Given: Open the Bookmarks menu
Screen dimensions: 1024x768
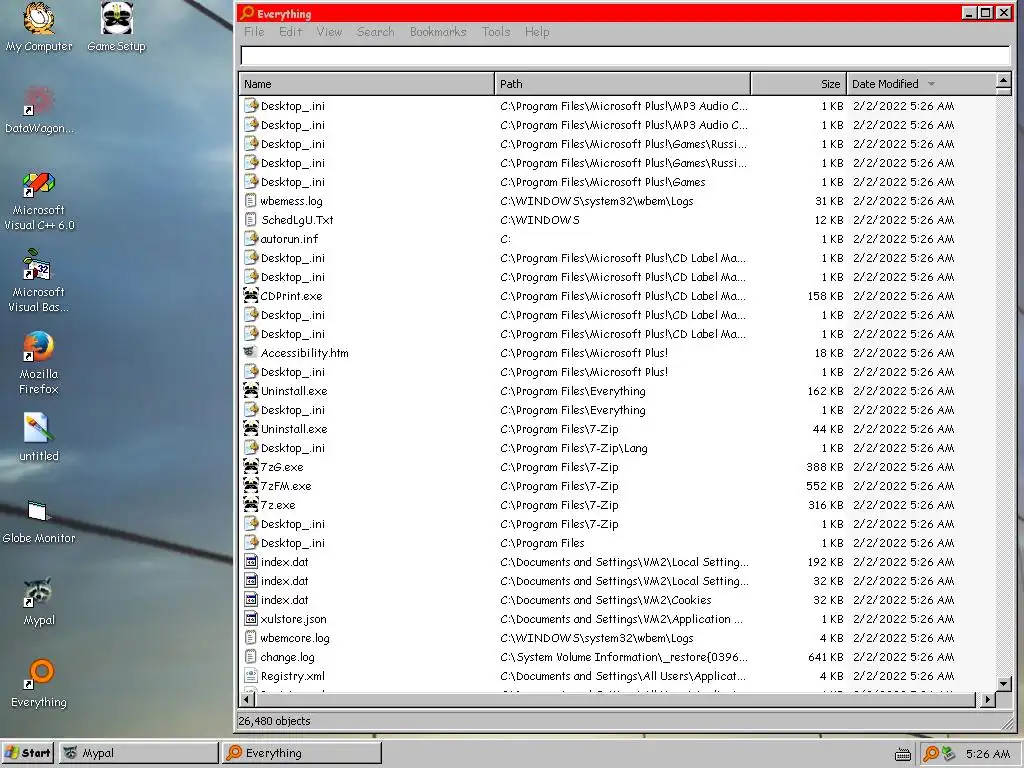Looking at the screenshot, I should pos(438,32).
